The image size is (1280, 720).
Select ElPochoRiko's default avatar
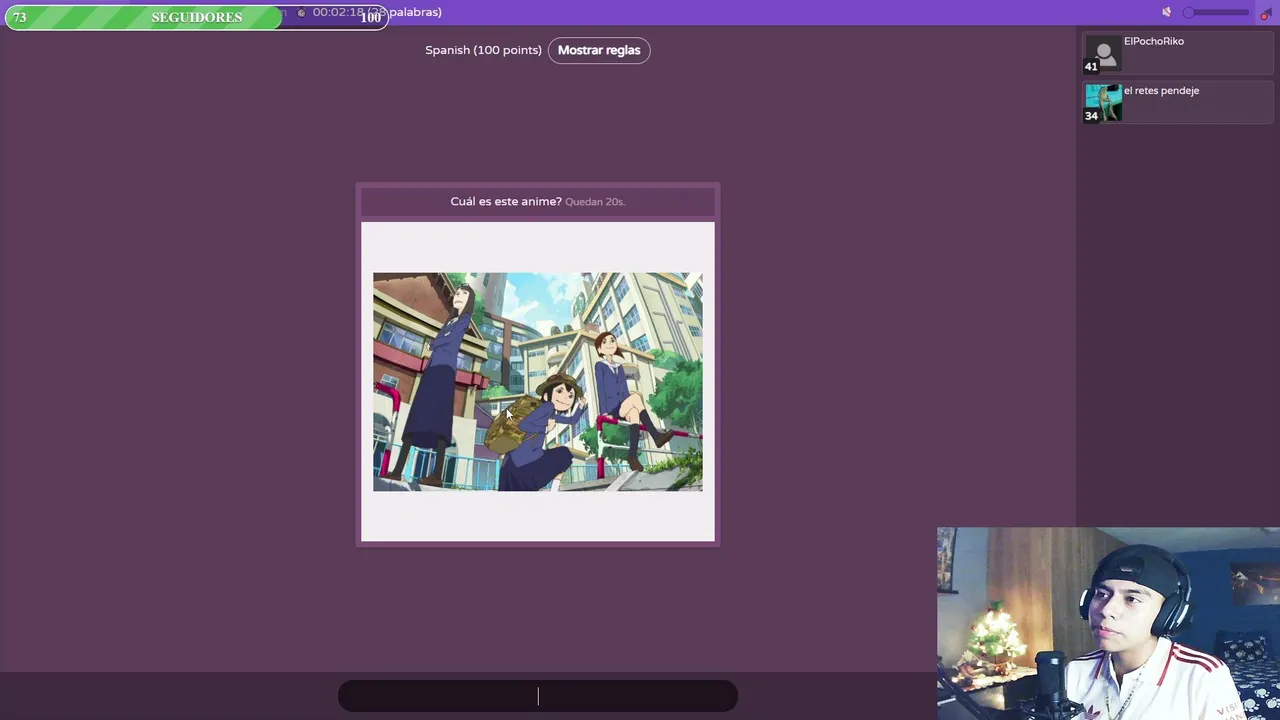click(x=1104, y=55)
